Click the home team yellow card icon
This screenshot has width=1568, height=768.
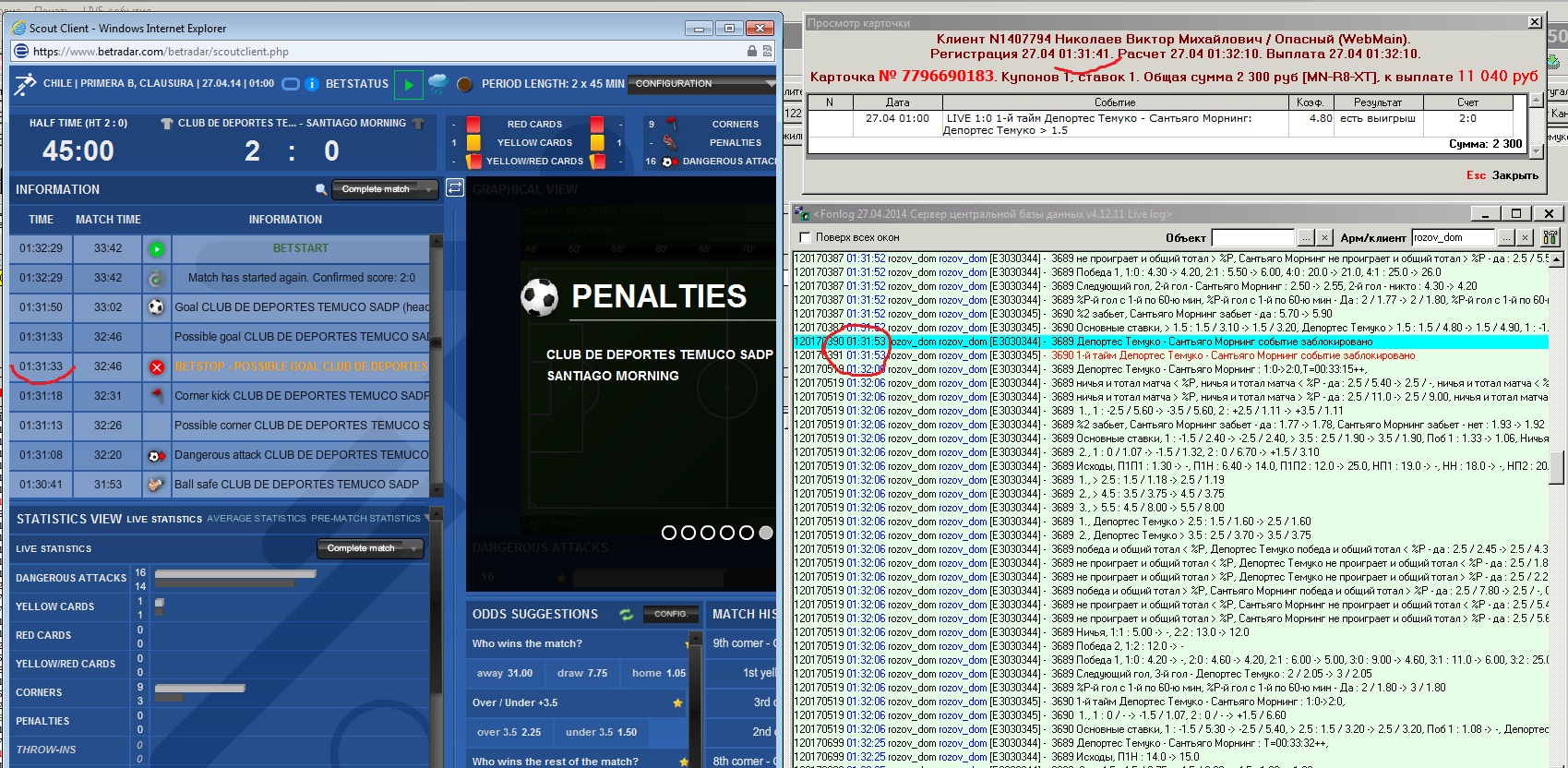[473, 142]
